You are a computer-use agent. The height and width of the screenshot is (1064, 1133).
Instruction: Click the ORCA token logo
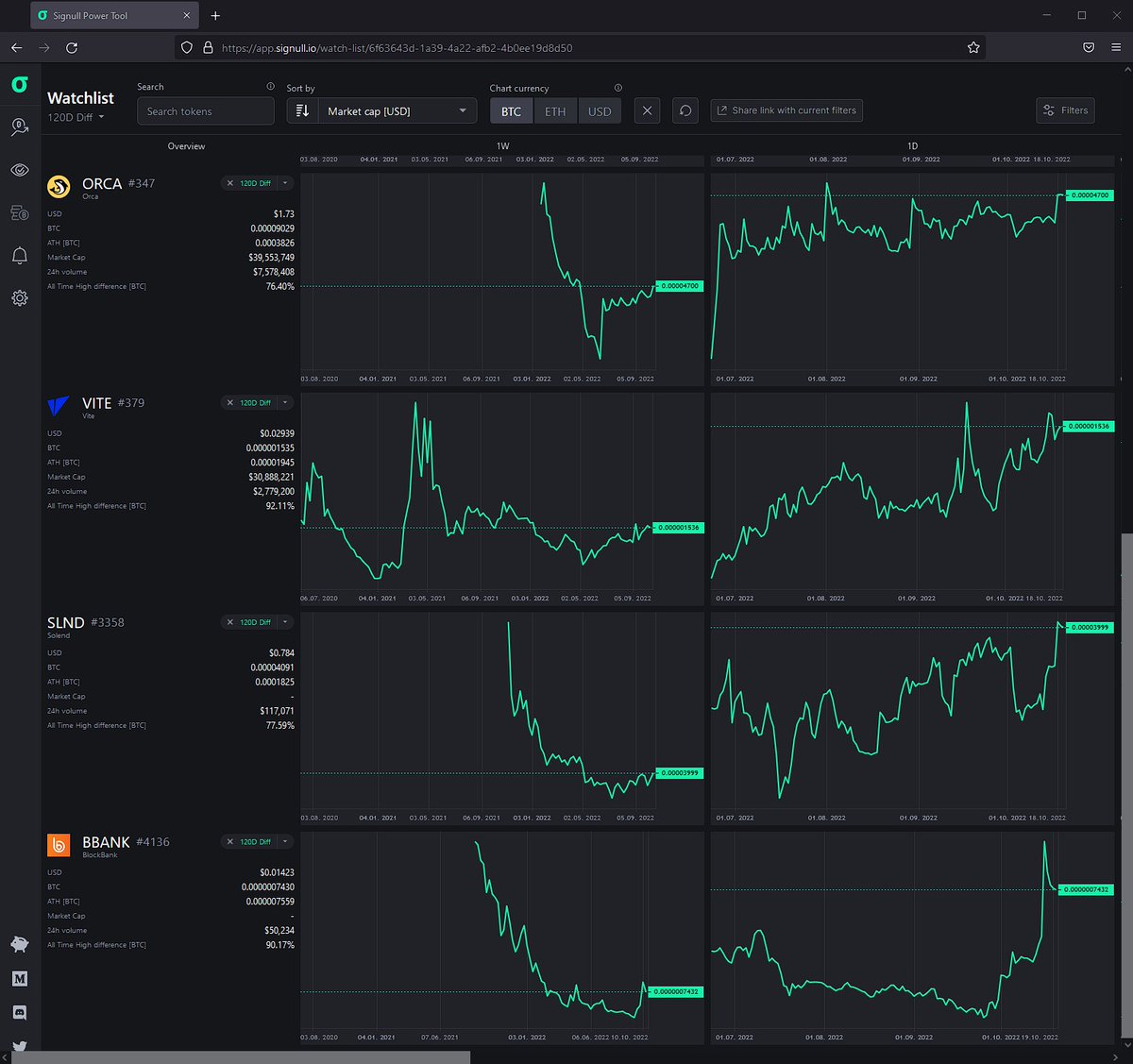59,187
